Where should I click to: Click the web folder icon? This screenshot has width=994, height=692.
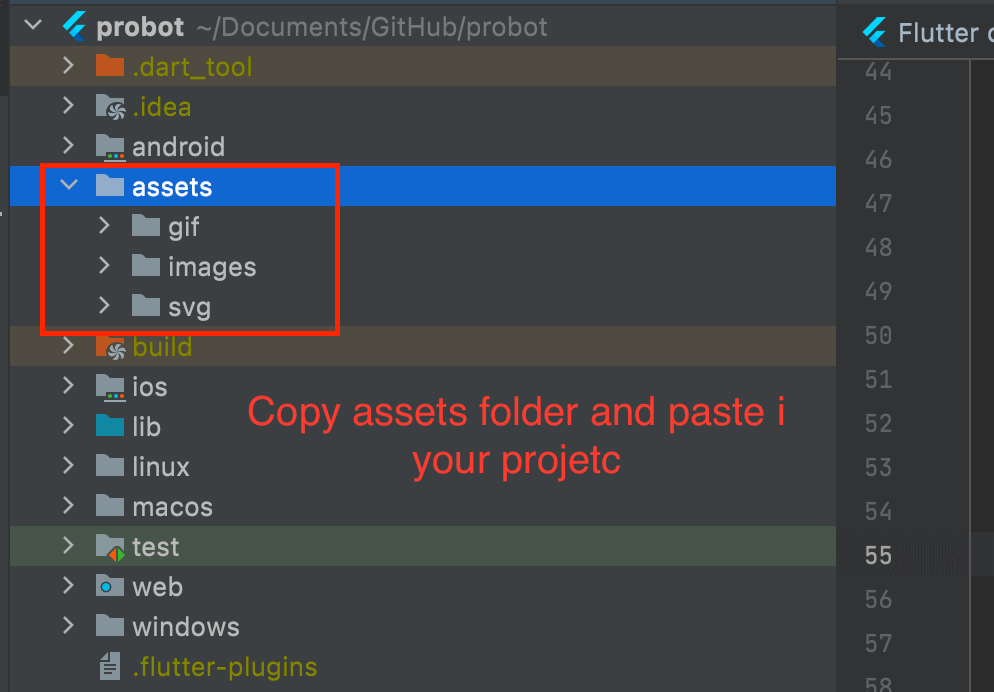point(110,586)
